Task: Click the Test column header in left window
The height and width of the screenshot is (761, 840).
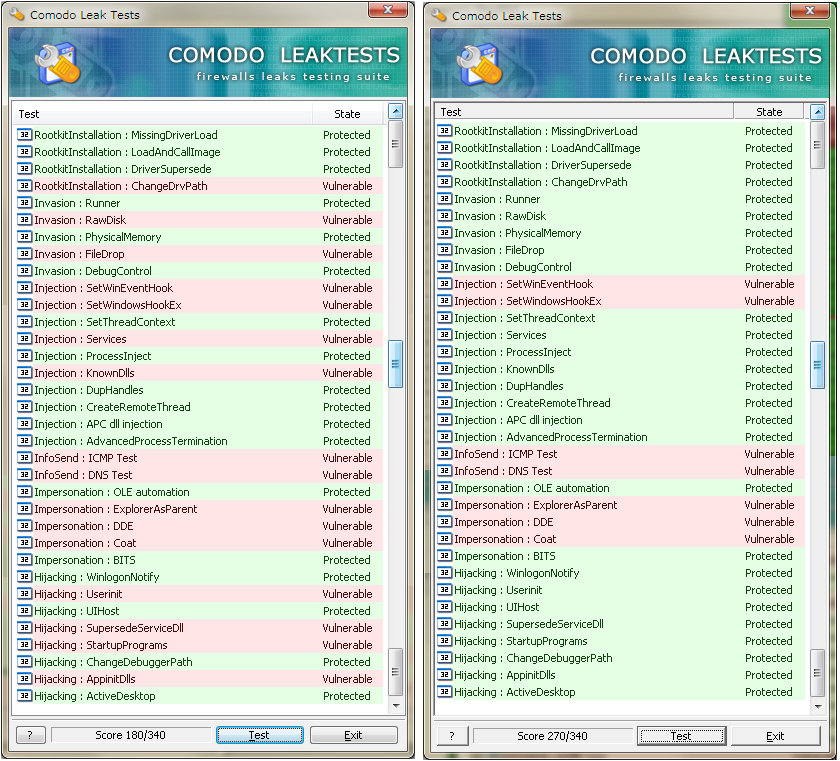Action: pyautogui.click(x=162, y=114)
